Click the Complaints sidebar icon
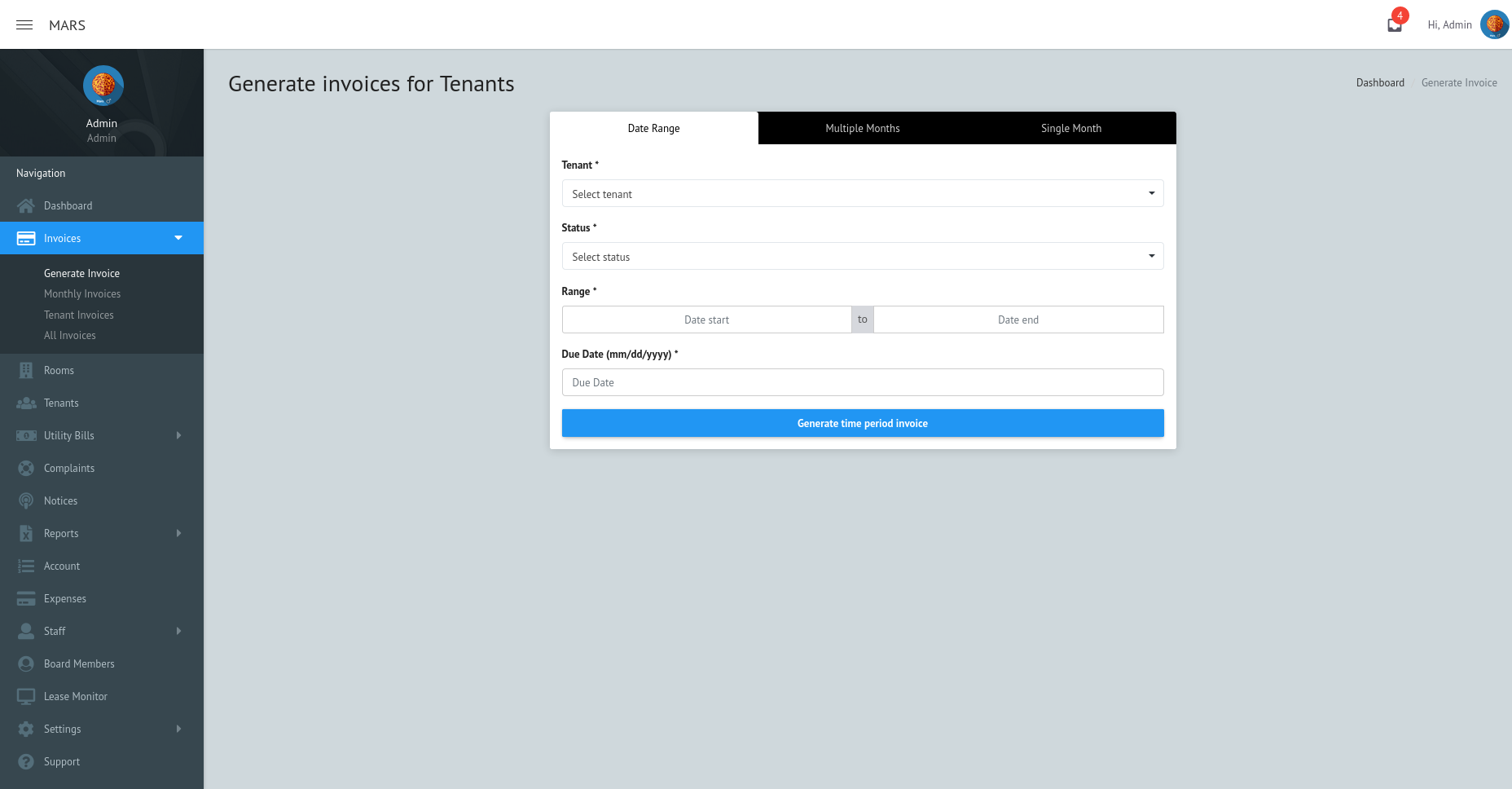This screenshot has height=789, width=1512. [x=25, y=468]
